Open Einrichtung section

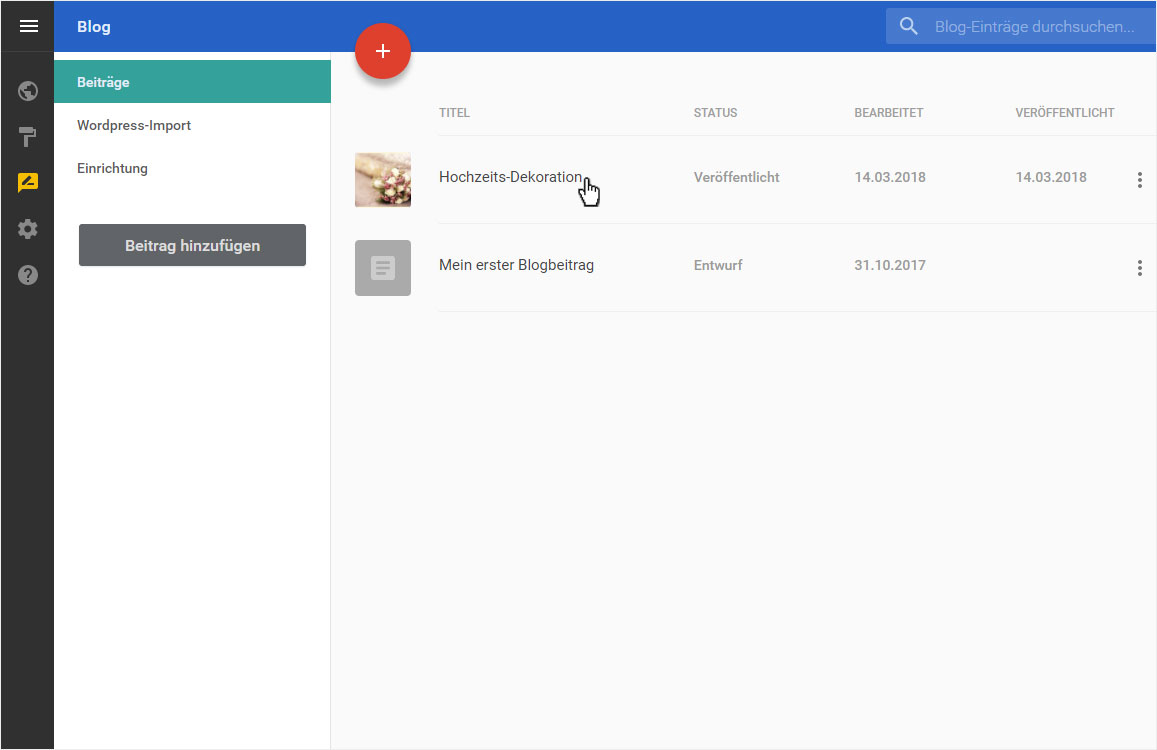click(x=112, y=168)
